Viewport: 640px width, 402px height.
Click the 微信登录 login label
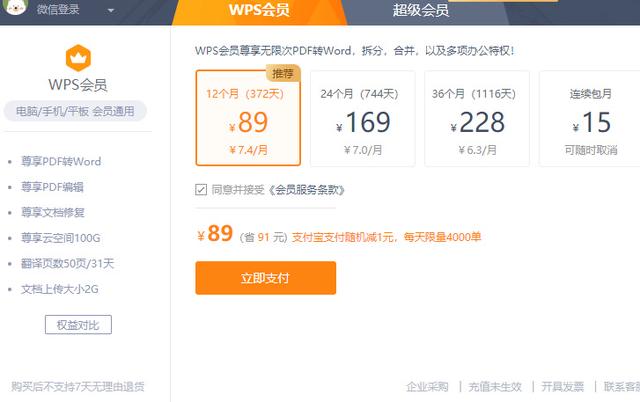tap(58, 9)
